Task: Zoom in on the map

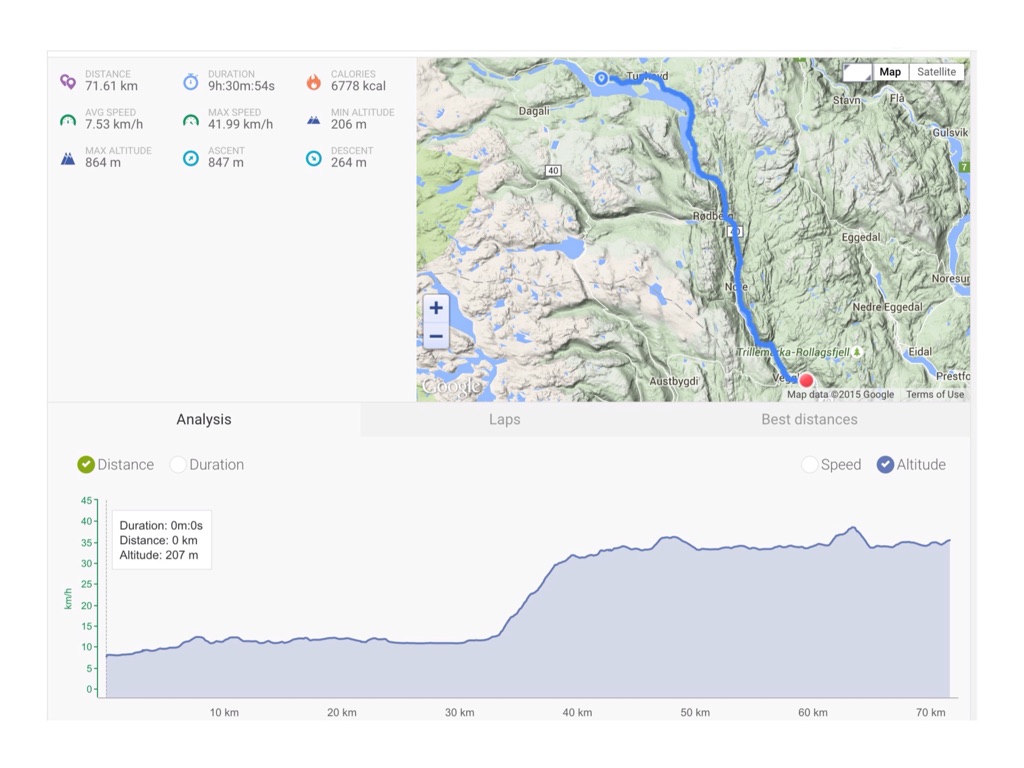Action: pos(436,308)
